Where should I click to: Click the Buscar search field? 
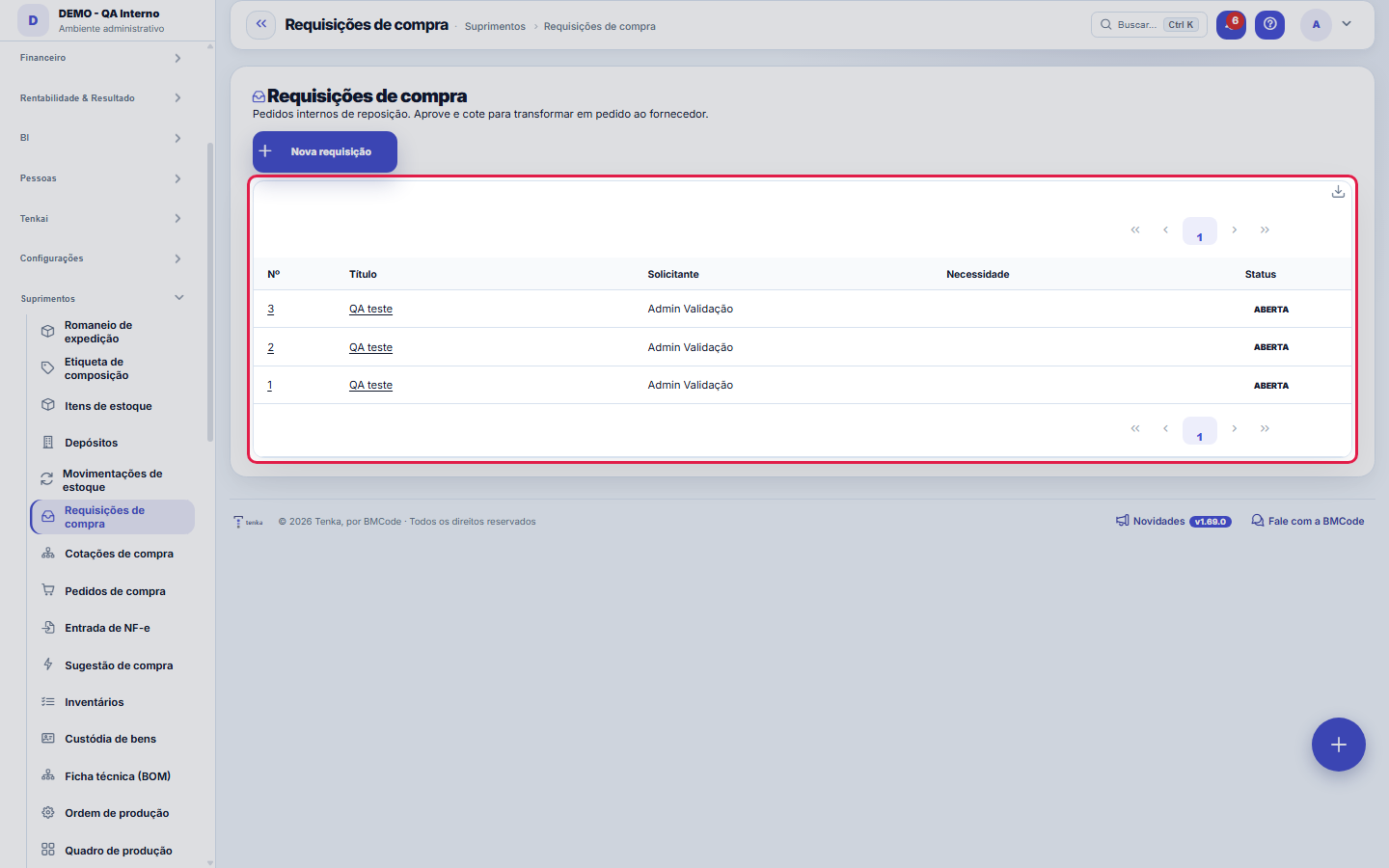[x=1149, y=25]
